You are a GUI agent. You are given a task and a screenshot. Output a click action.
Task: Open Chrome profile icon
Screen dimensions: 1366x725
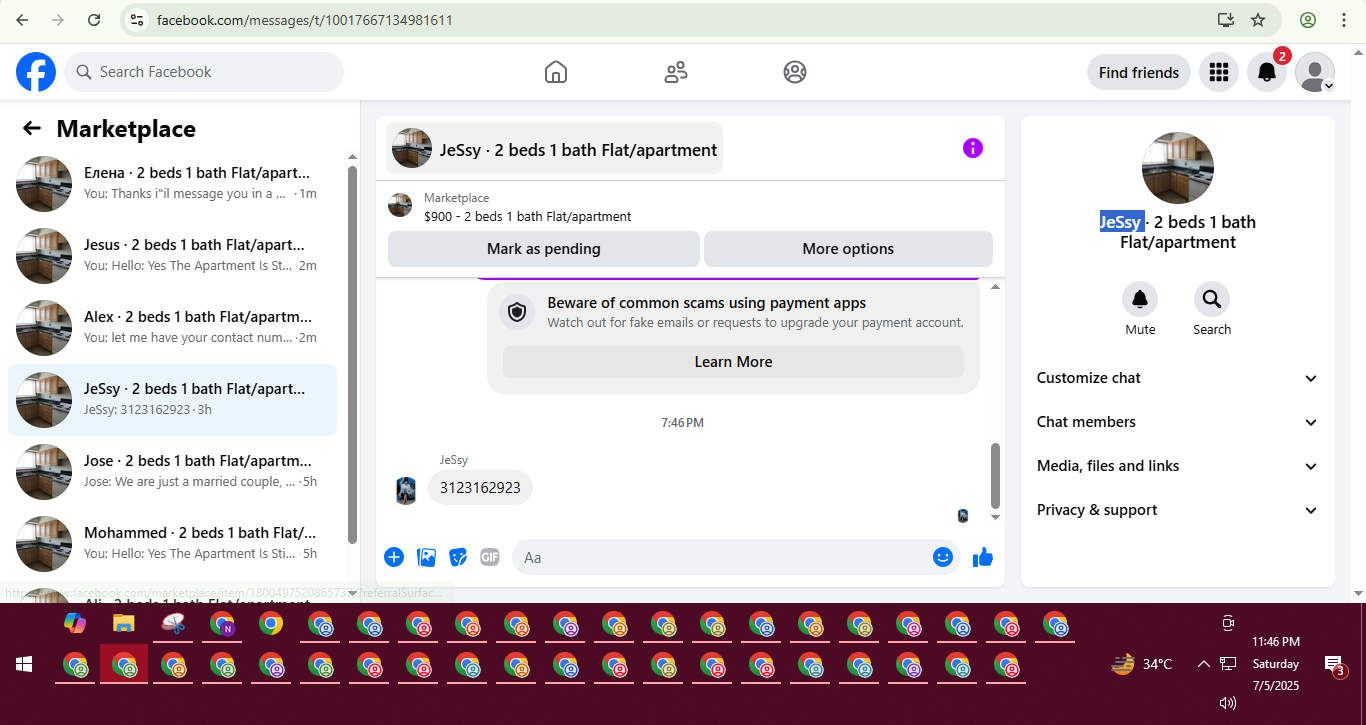click(x=1308, y=20)
